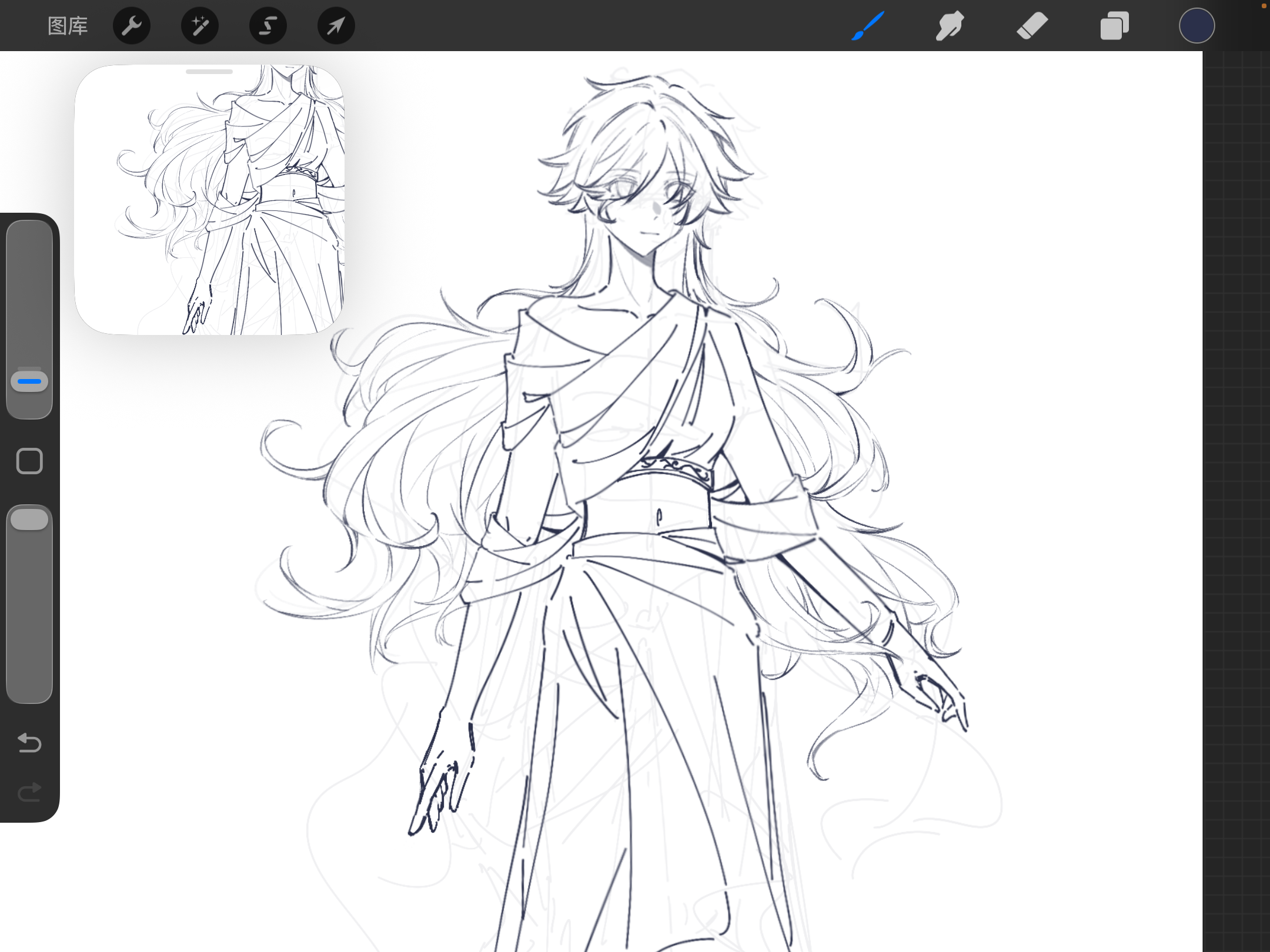This screenshot has height=952, width=1270.
Task: Undo the last stroke
Action: pos(29,743)
